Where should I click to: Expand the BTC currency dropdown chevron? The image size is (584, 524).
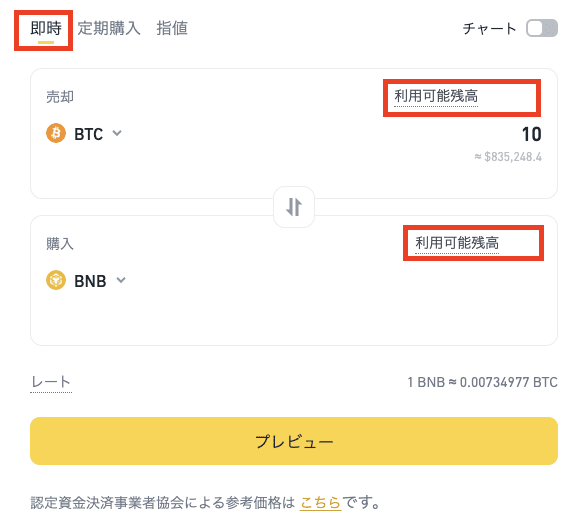(117, 133)
